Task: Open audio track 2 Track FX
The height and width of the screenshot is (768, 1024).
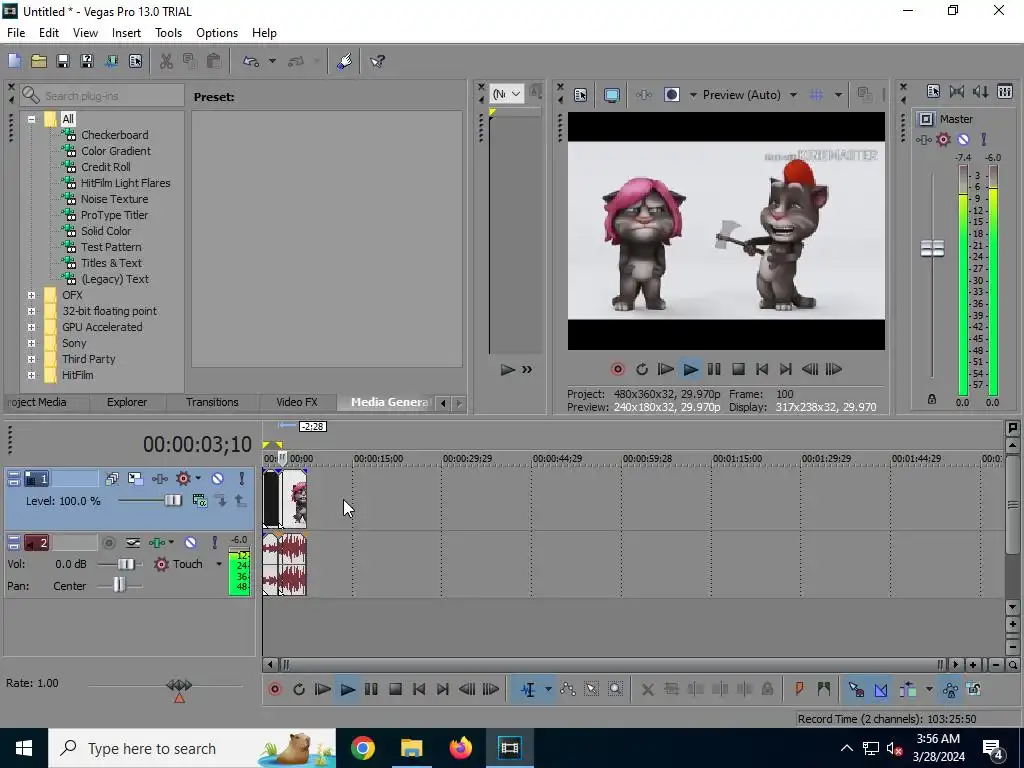Action: coord(157,543)
